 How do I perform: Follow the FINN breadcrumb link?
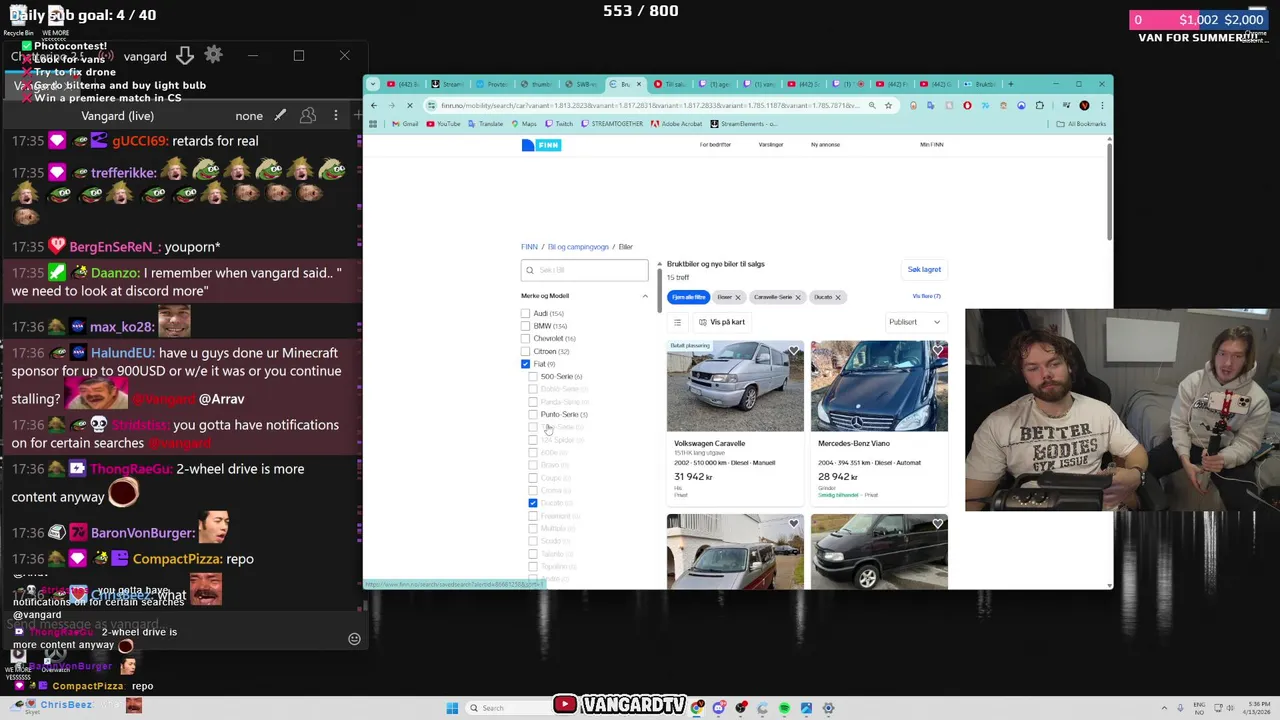coord(529,247)
